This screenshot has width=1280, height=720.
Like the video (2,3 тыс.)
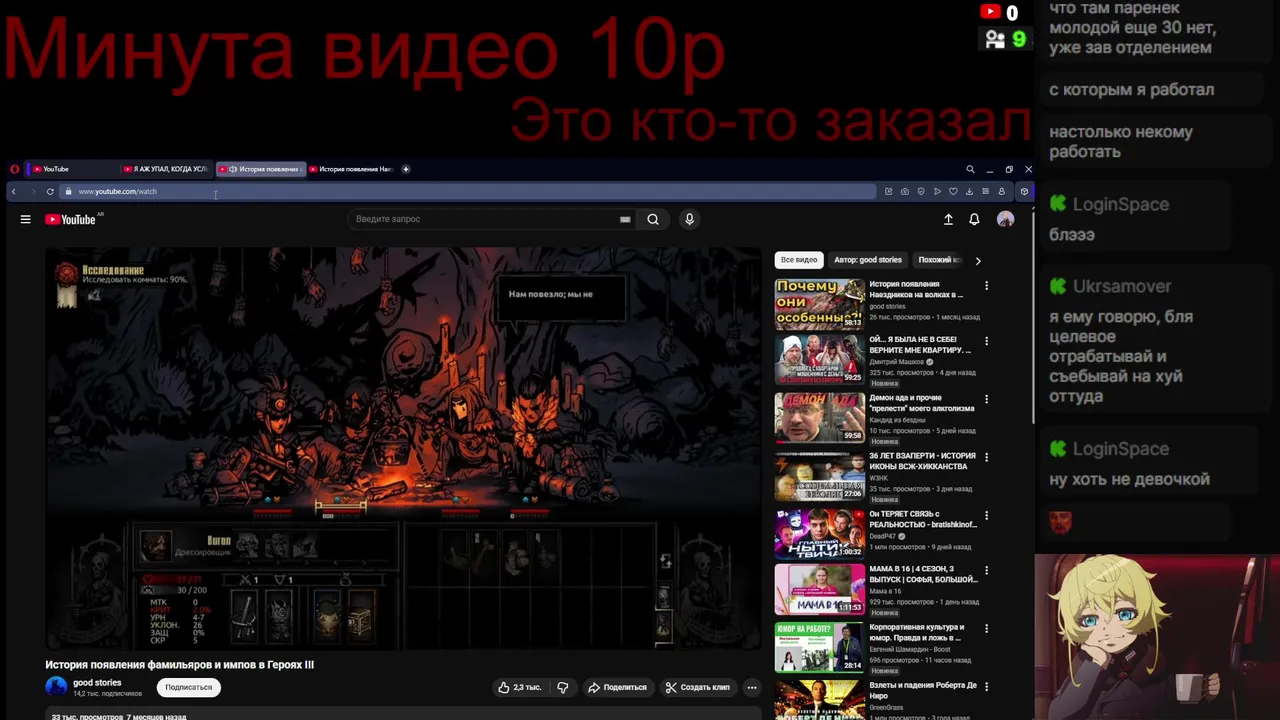(519, 687)
